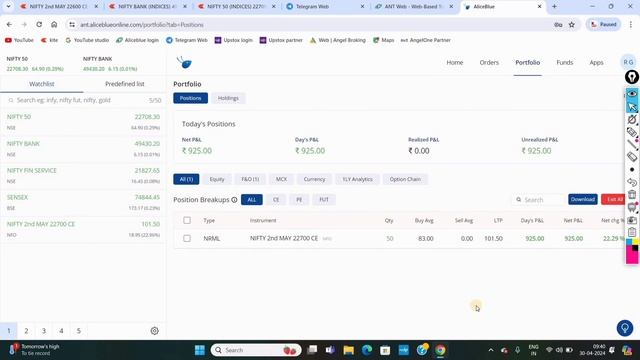Open TLY Analytics tab
640x360 pixels.
tap(357, 179)
